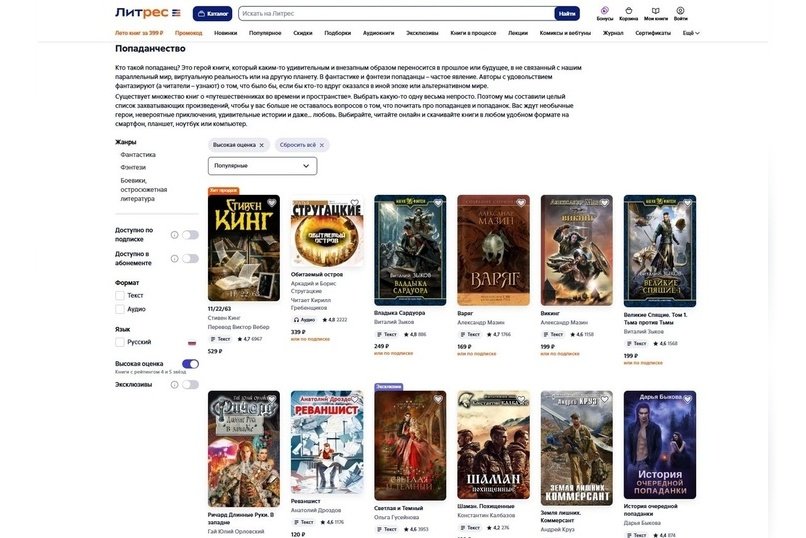Click the Найти search button
The width and height of the screenshot is (806, 538).
567,14
